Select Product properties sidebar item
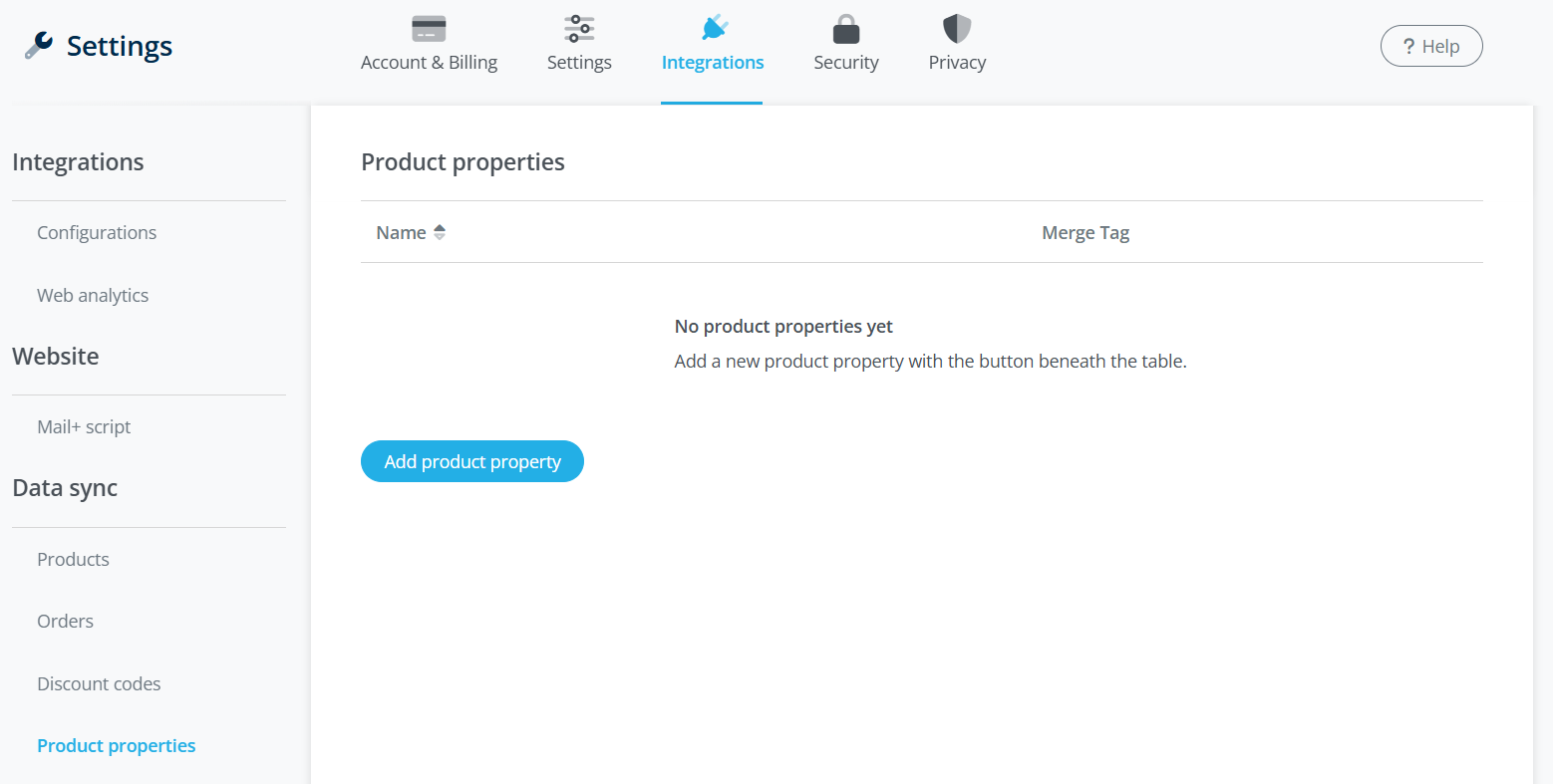Image resolution: width=1553 pixels, height=784 pixels. (116, 745)
